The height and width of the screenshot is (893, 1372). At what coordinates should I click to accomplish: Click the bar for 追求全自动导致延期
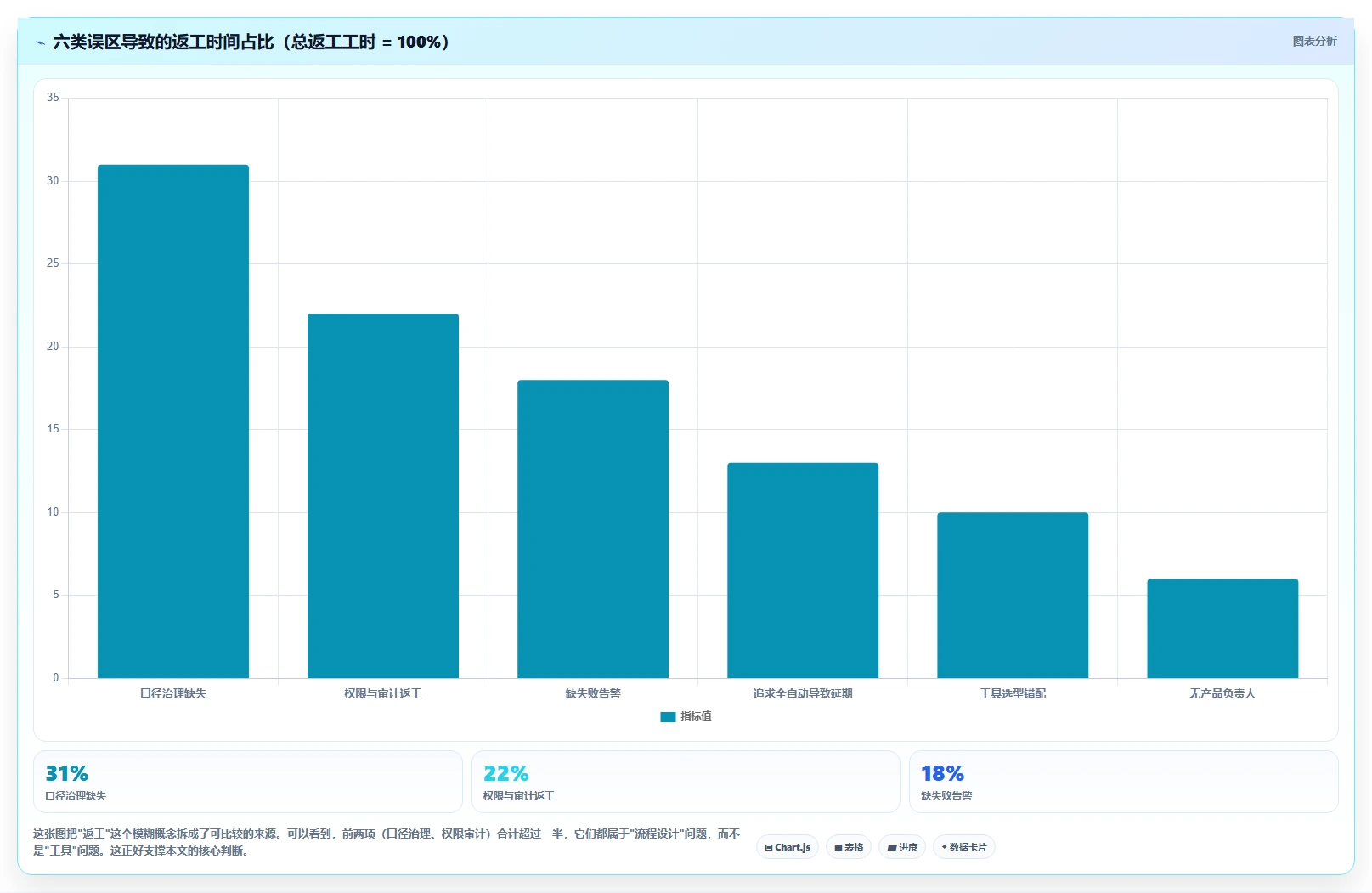coord(803,570)
